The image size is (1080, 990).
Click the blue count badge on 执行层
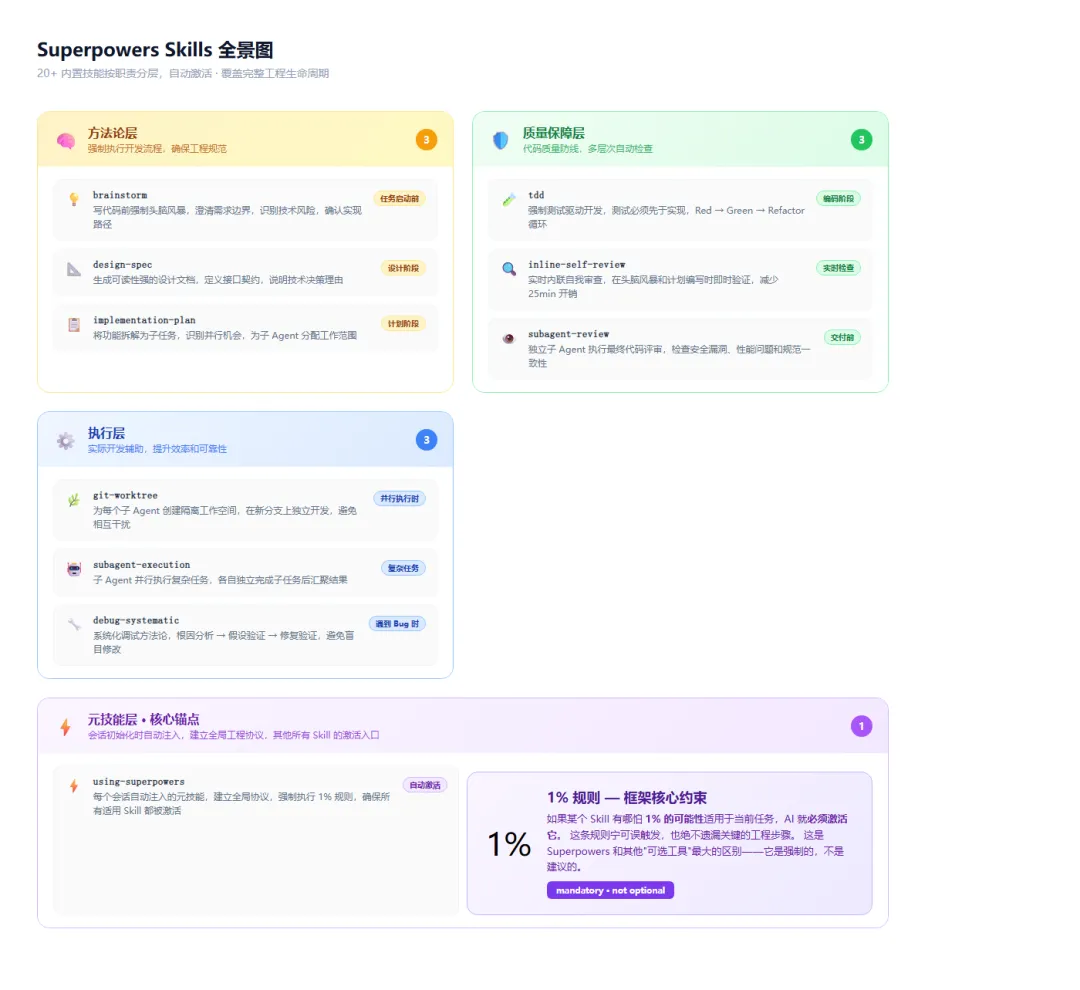click(426, 440)
